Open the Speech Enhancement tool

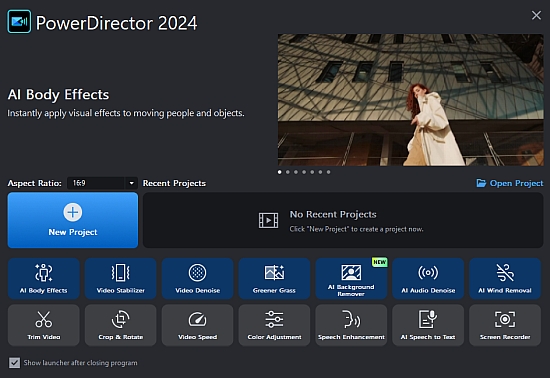(x=351, y=325)
